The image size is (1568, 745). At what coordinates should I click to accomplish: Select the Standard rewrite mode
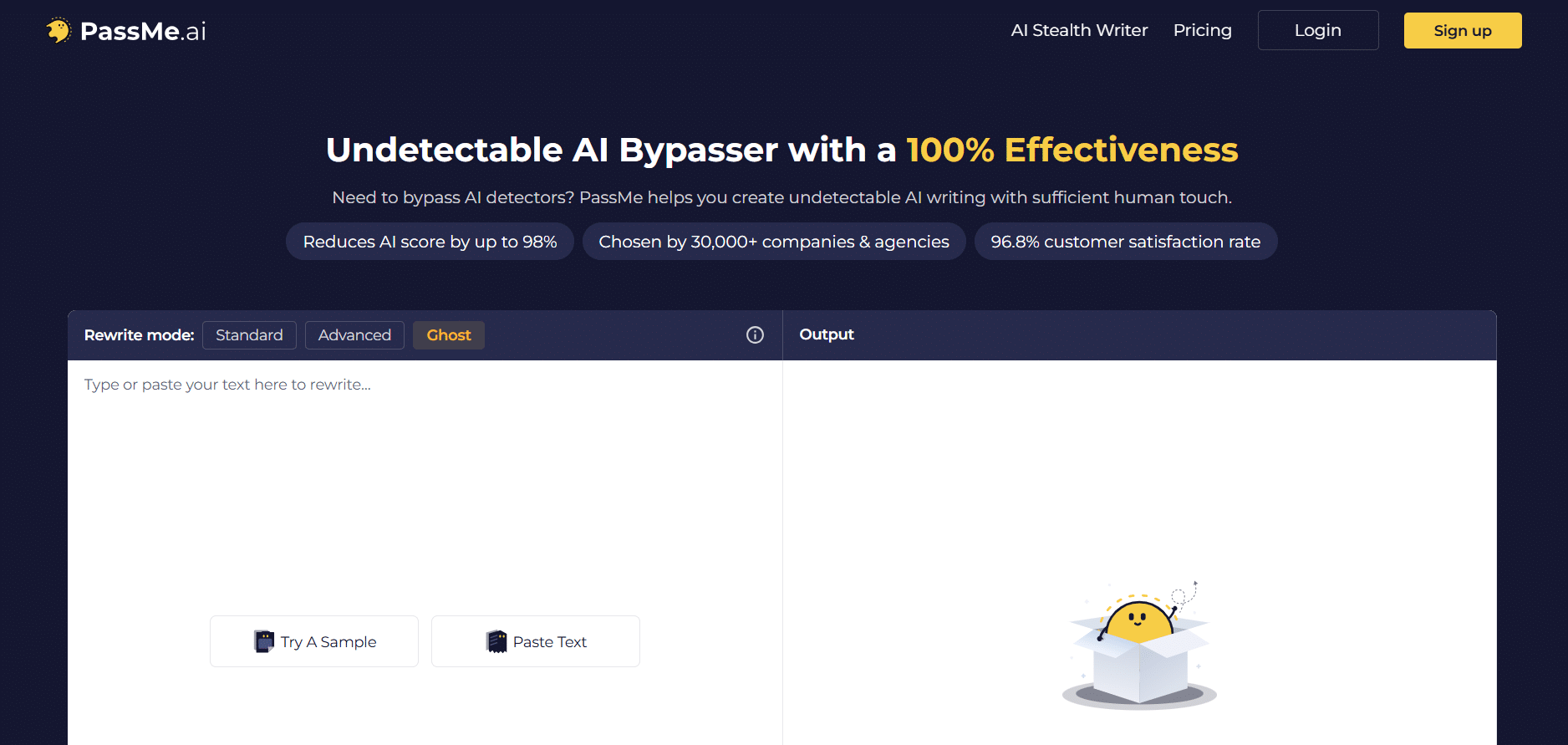point(249,335)
